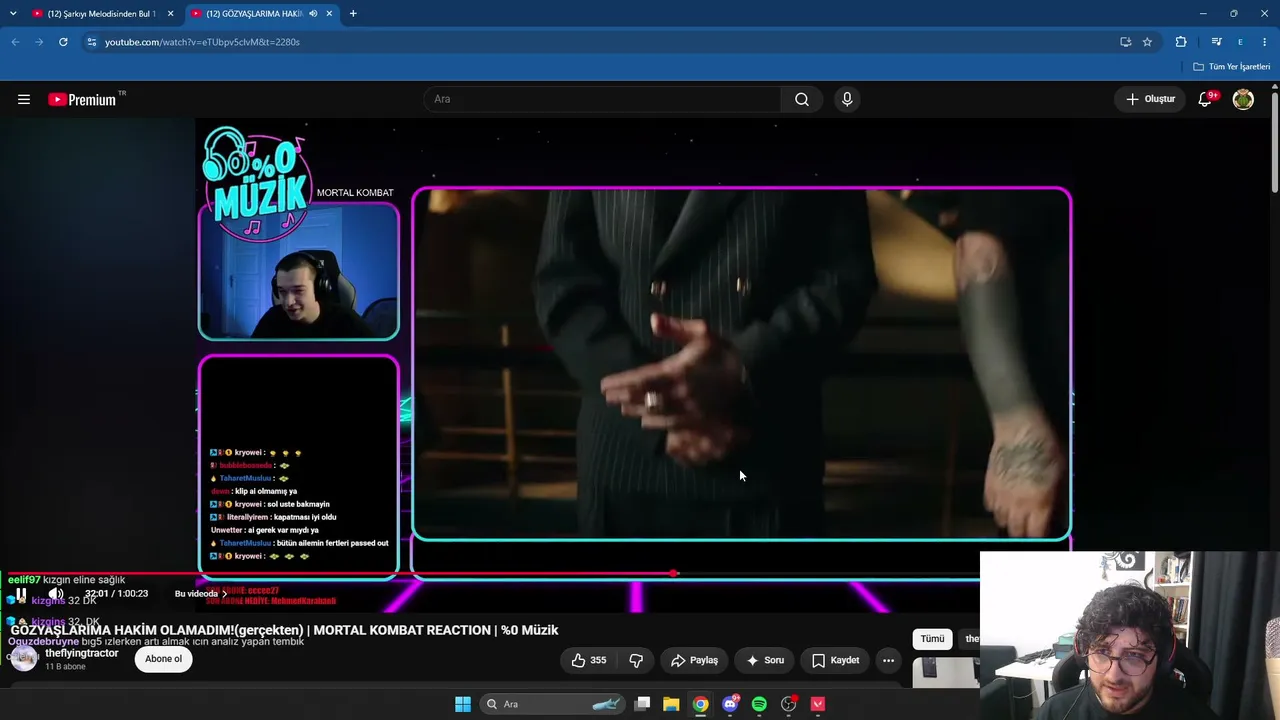The image size is (1280, 720).
Task: Bookmark this page with the star
Action: (1147, 42)
